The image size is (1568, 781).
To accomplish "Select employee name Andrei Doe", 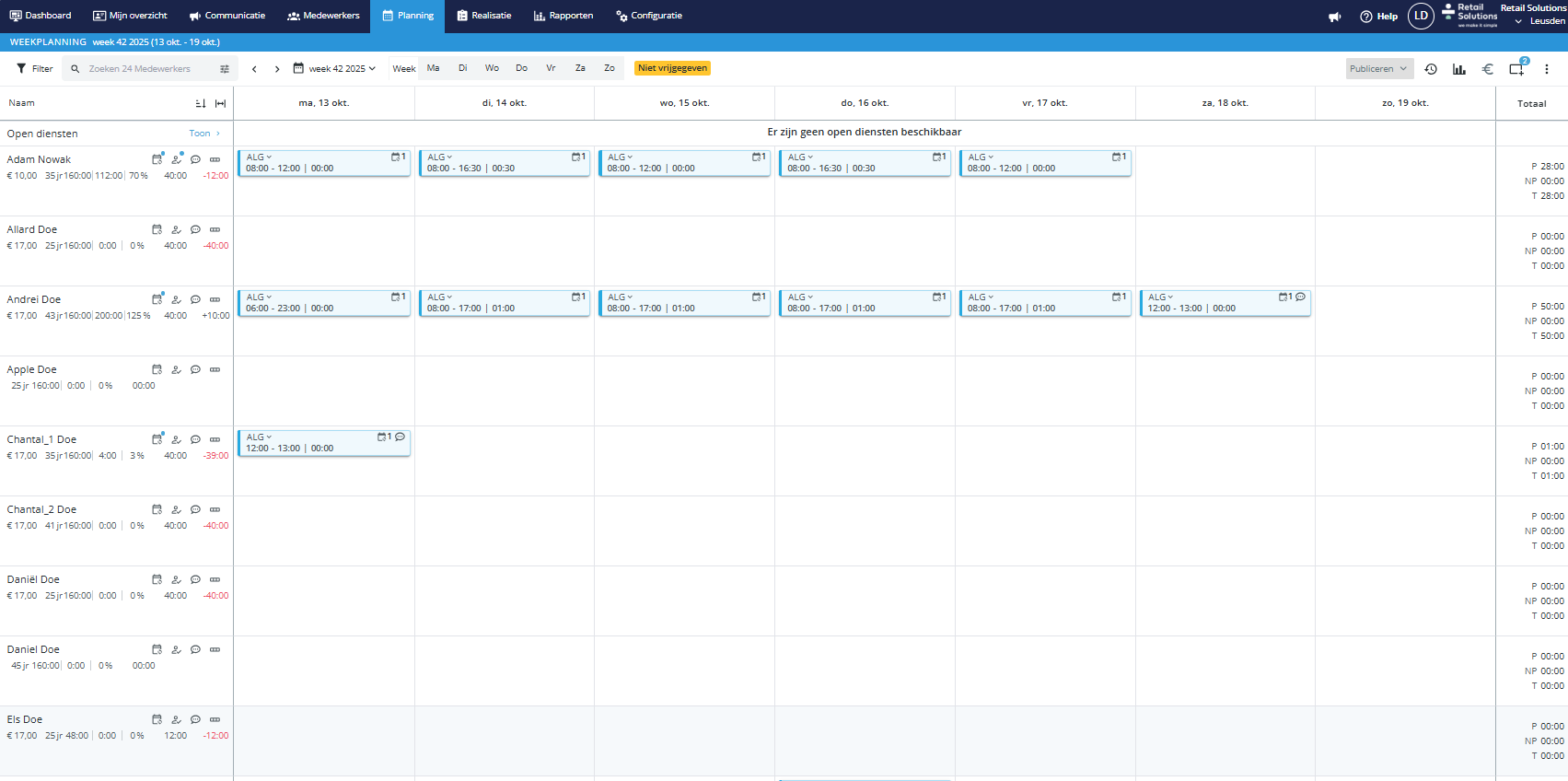I will [34, 299].
